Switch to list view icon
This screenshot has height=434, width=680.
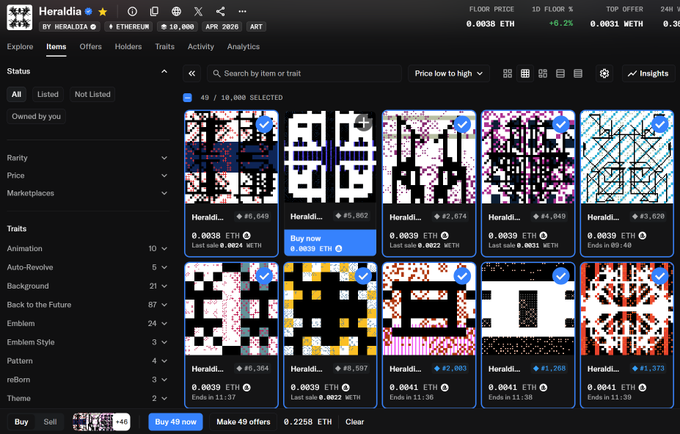click(560, 74)
